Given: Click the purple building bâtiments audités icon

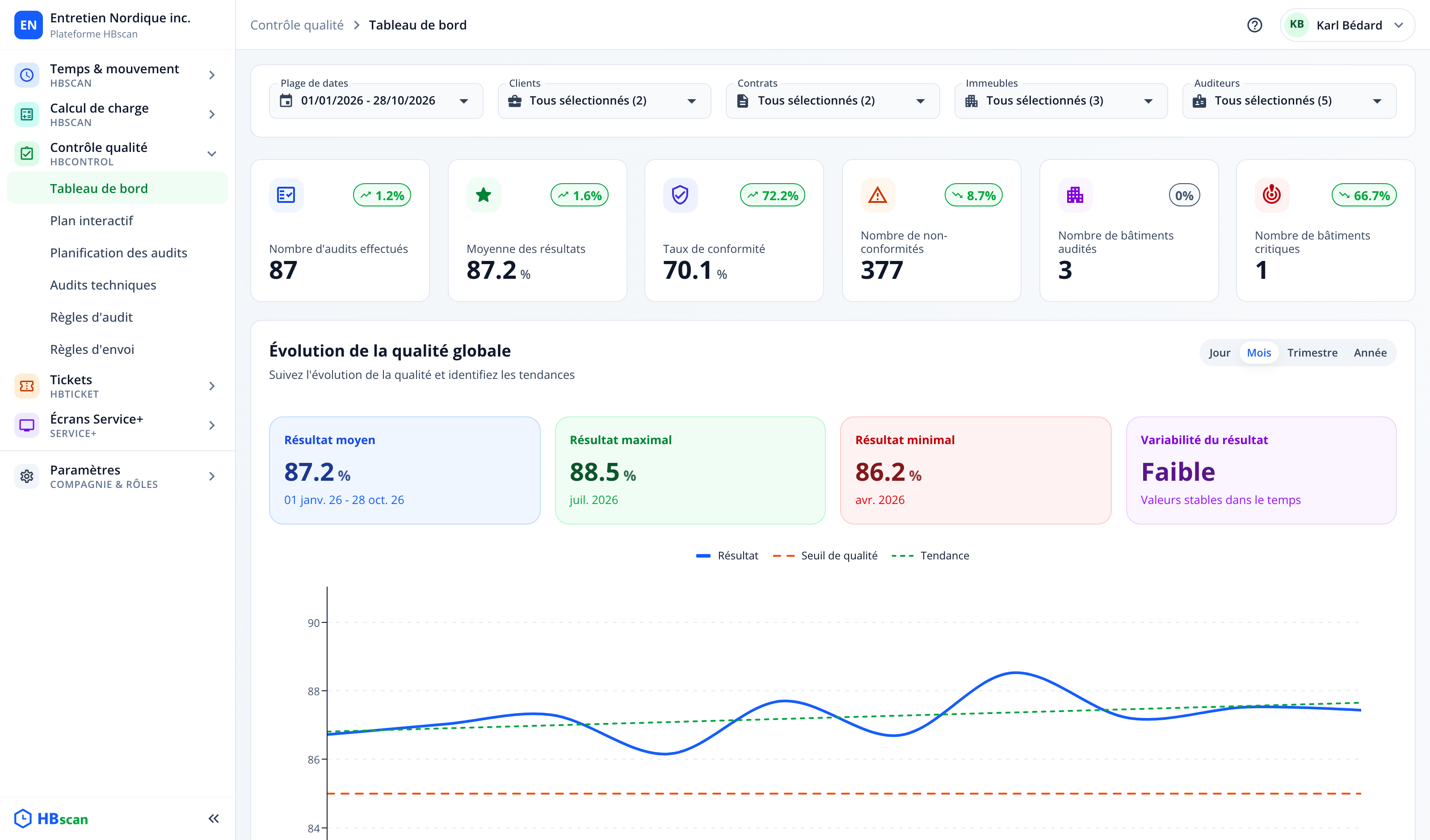Looking at the screenshot, I should 1075,195.
